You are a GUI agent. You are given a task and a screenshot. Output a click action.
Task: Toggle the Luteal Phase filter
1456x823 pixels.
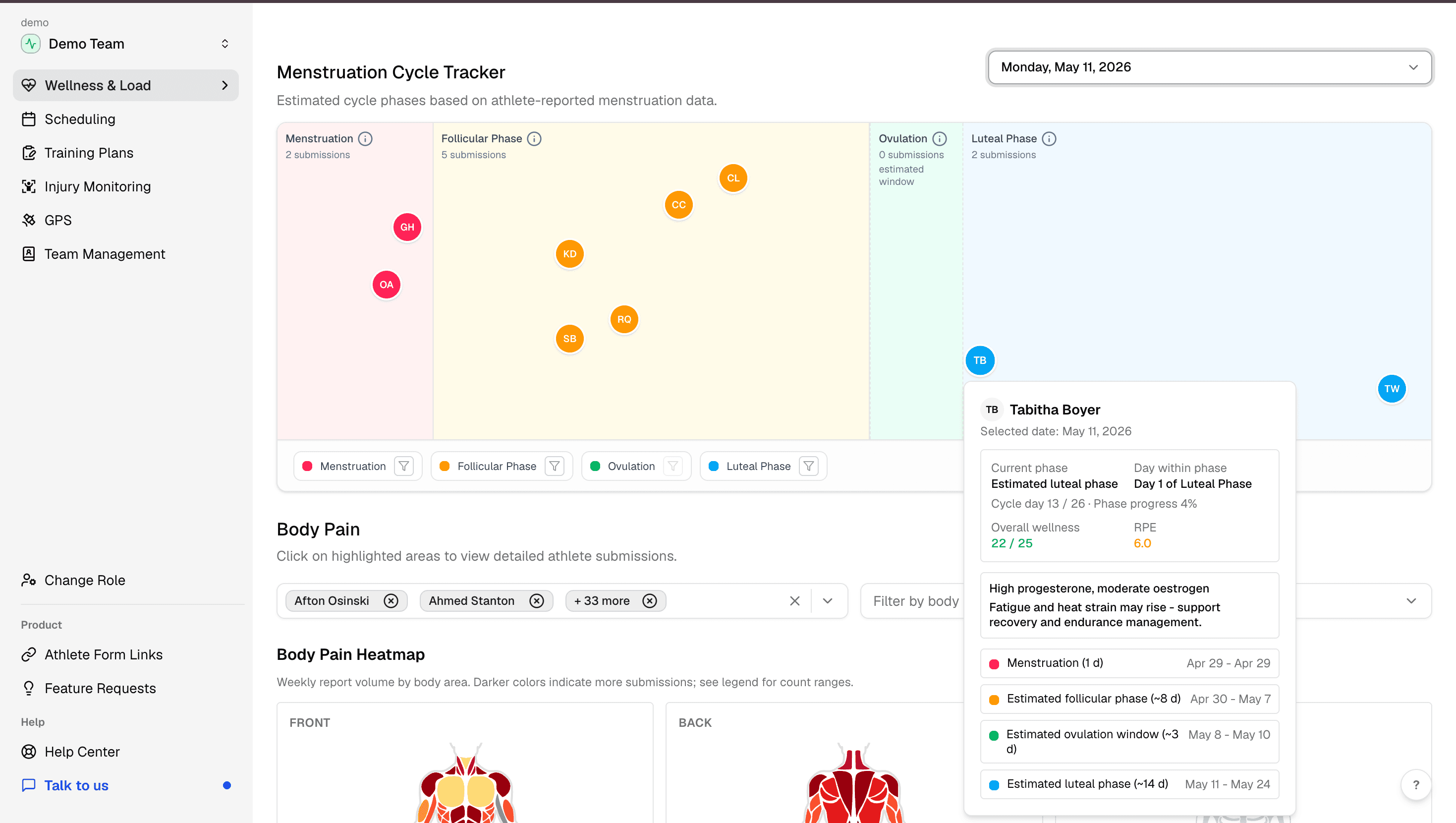pos(809,466)
